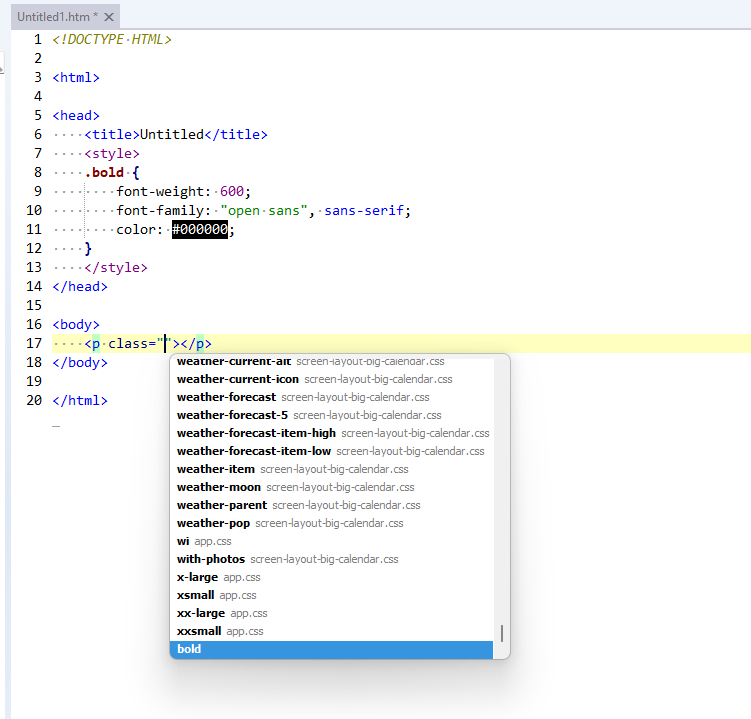Pick the x-large class suggestion
Screen dimensions: 751x719
coord(197,577)
